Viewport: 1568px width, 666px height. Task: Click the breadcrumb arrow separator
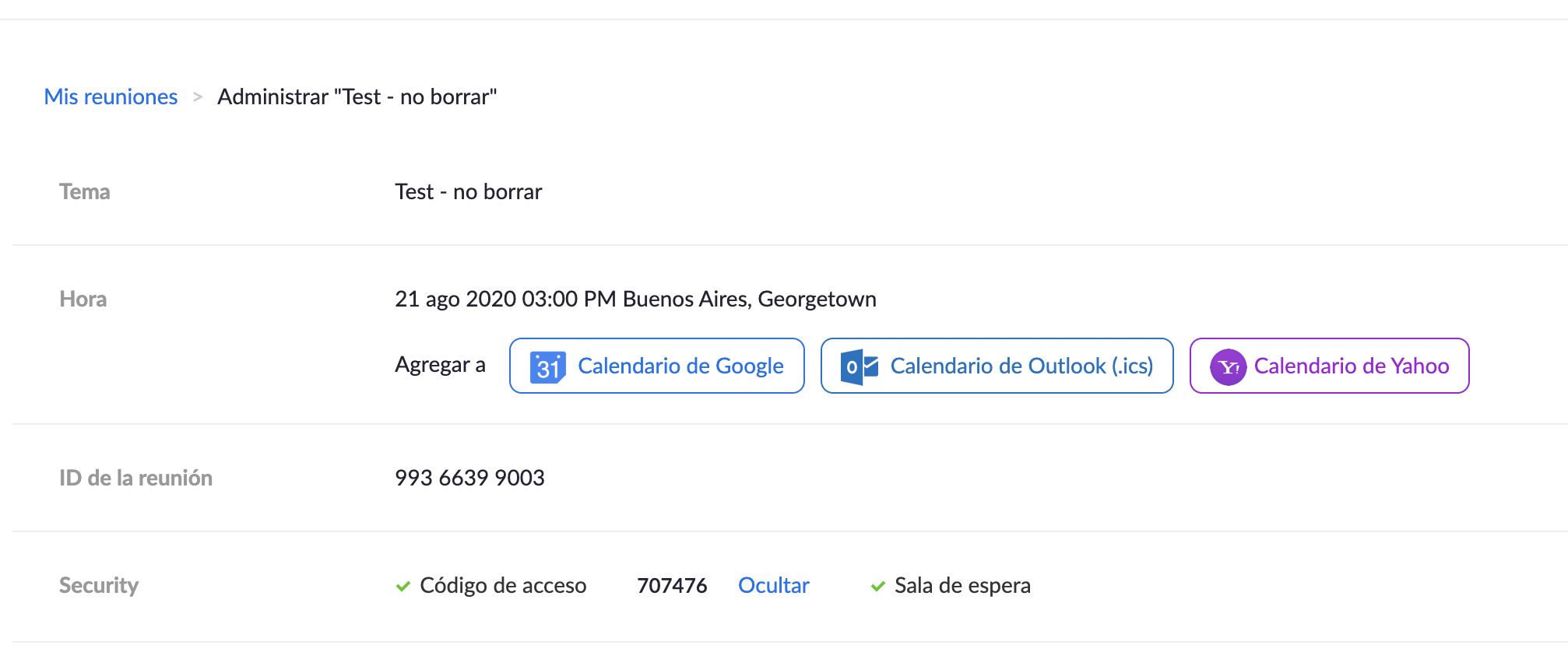198,97
